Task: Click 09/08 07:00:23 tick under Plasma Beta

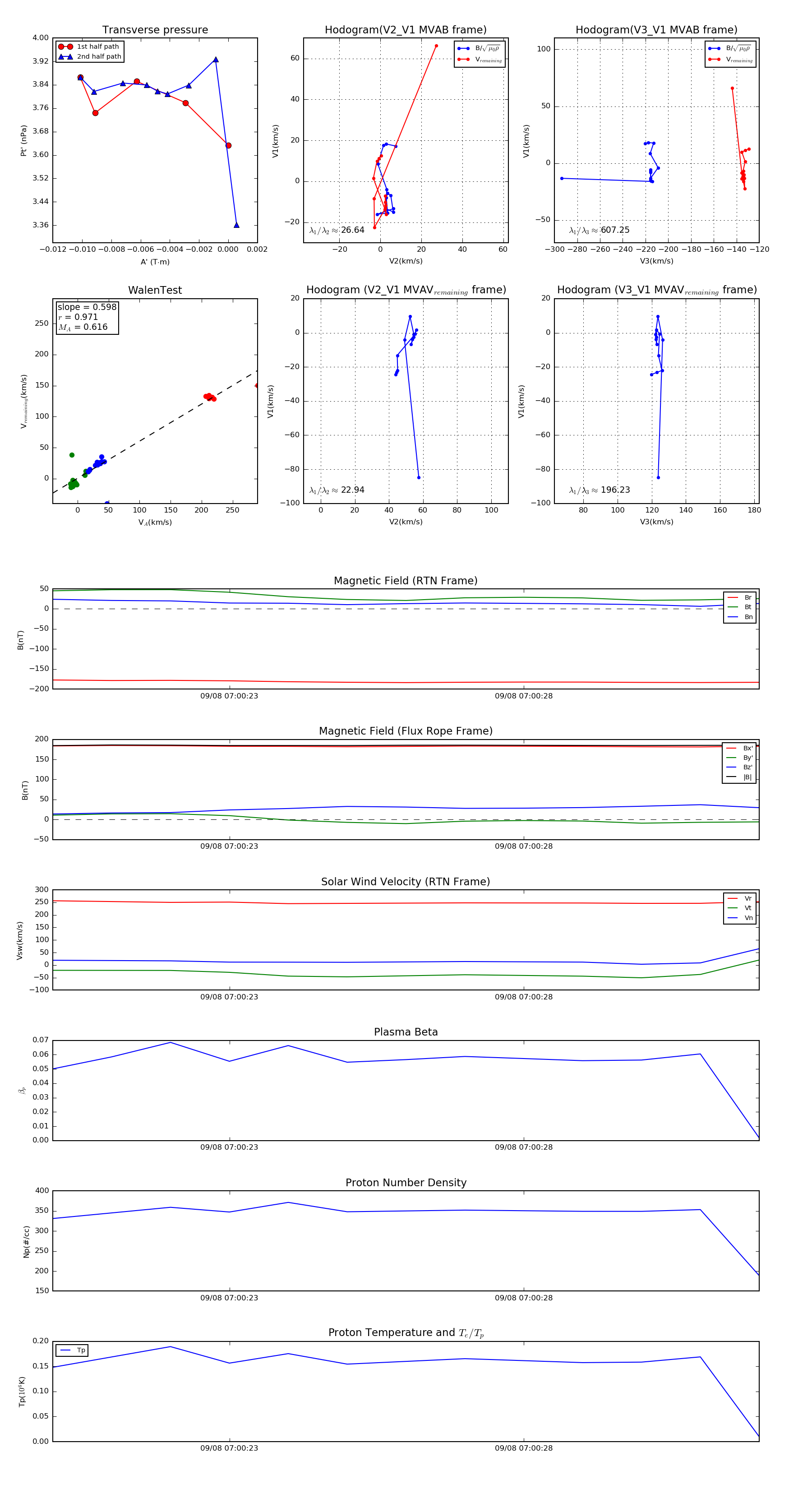Action: [x=230, y=1147]
